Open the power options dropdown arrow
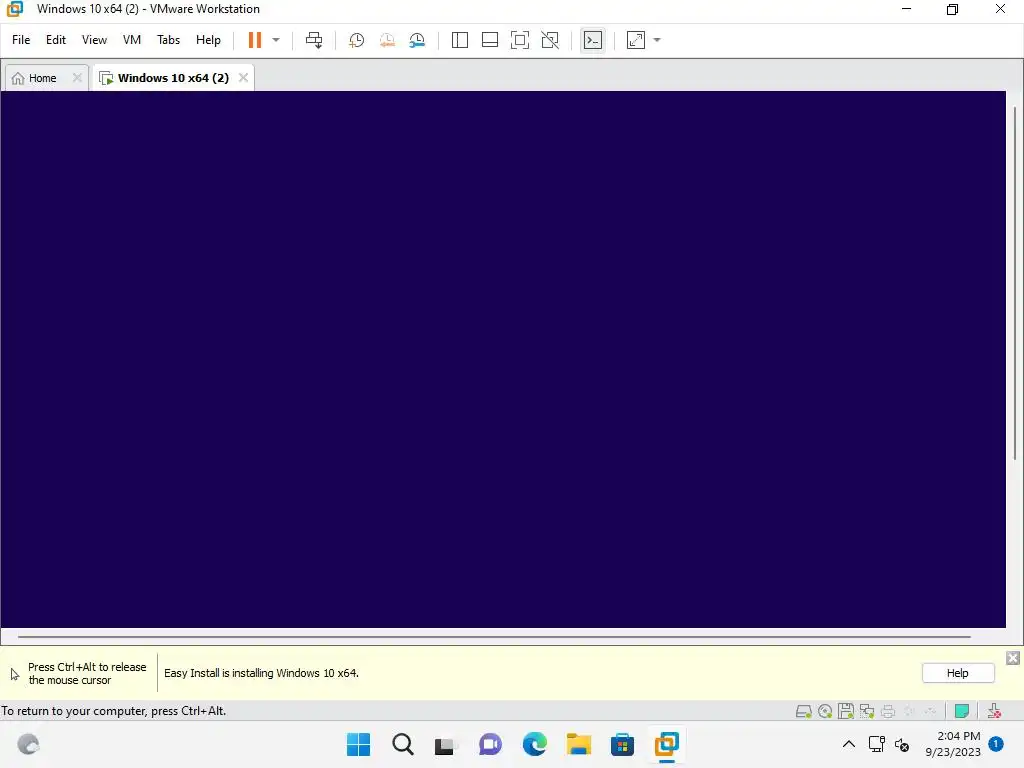This screenshot has width=1024, height=768. pos(276,40)
